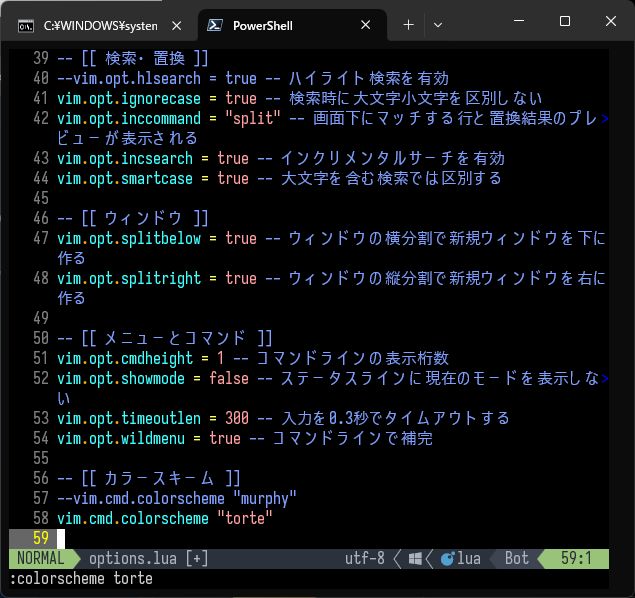Click the Lua filetype icon in status line
635x598 pixels.
click(x=448, y=559)
